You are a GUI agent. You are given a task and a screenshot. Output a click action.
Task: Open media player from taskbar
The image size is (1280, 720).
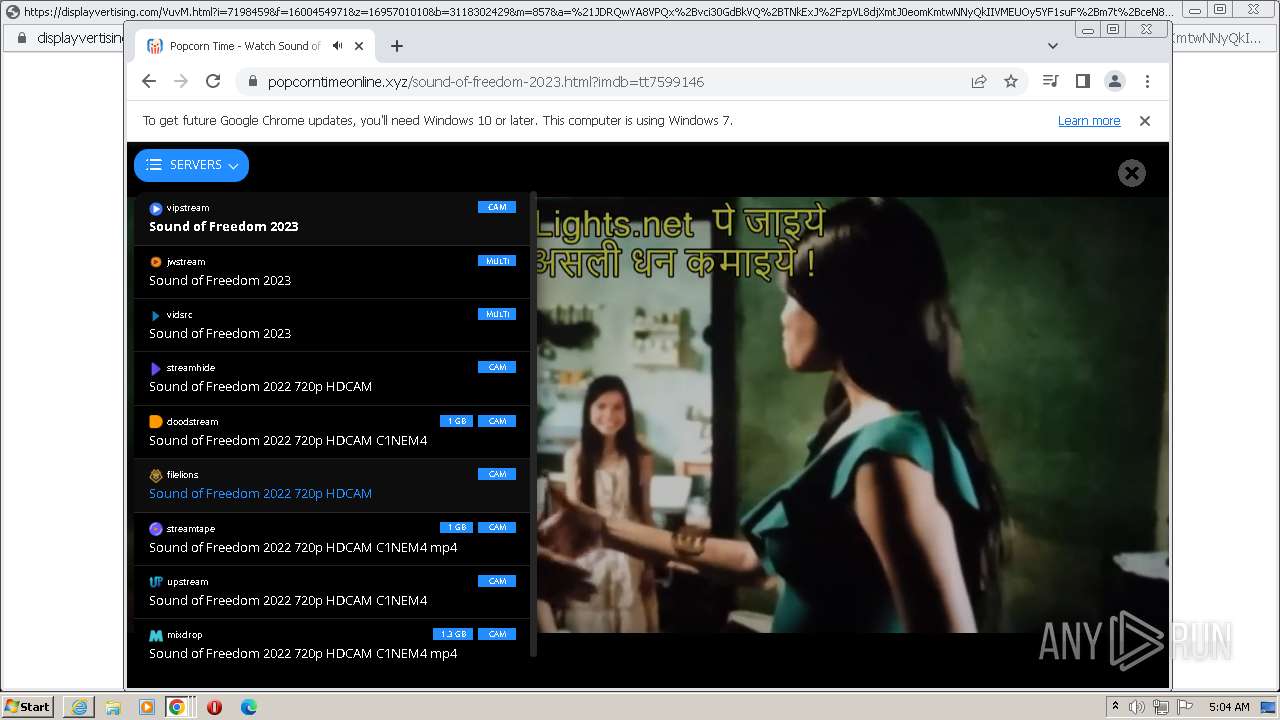point(147,707)
